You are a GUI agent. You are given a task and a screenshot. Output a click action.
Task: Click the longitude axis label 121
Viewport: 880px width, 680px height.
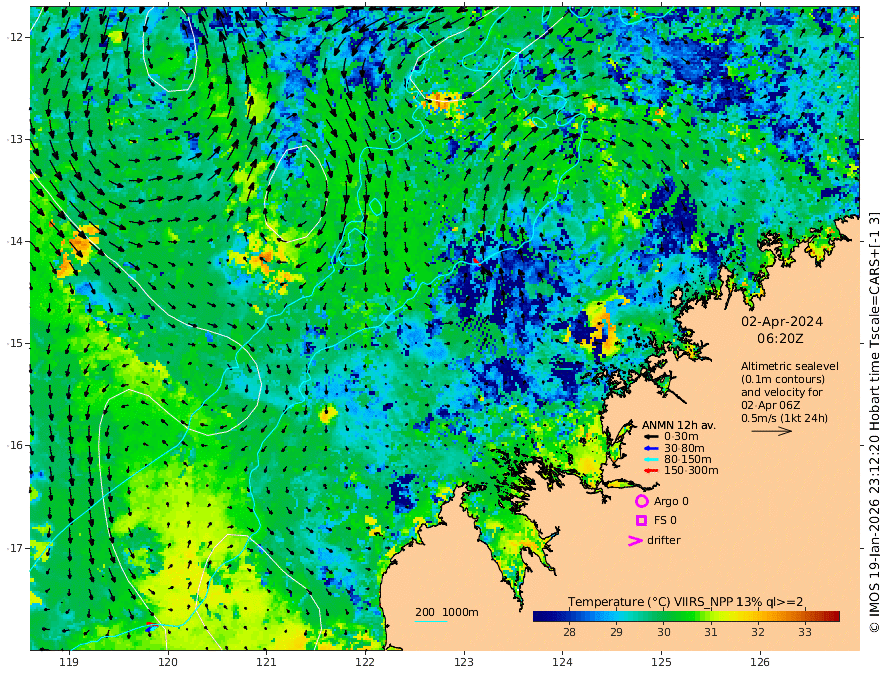267,662
